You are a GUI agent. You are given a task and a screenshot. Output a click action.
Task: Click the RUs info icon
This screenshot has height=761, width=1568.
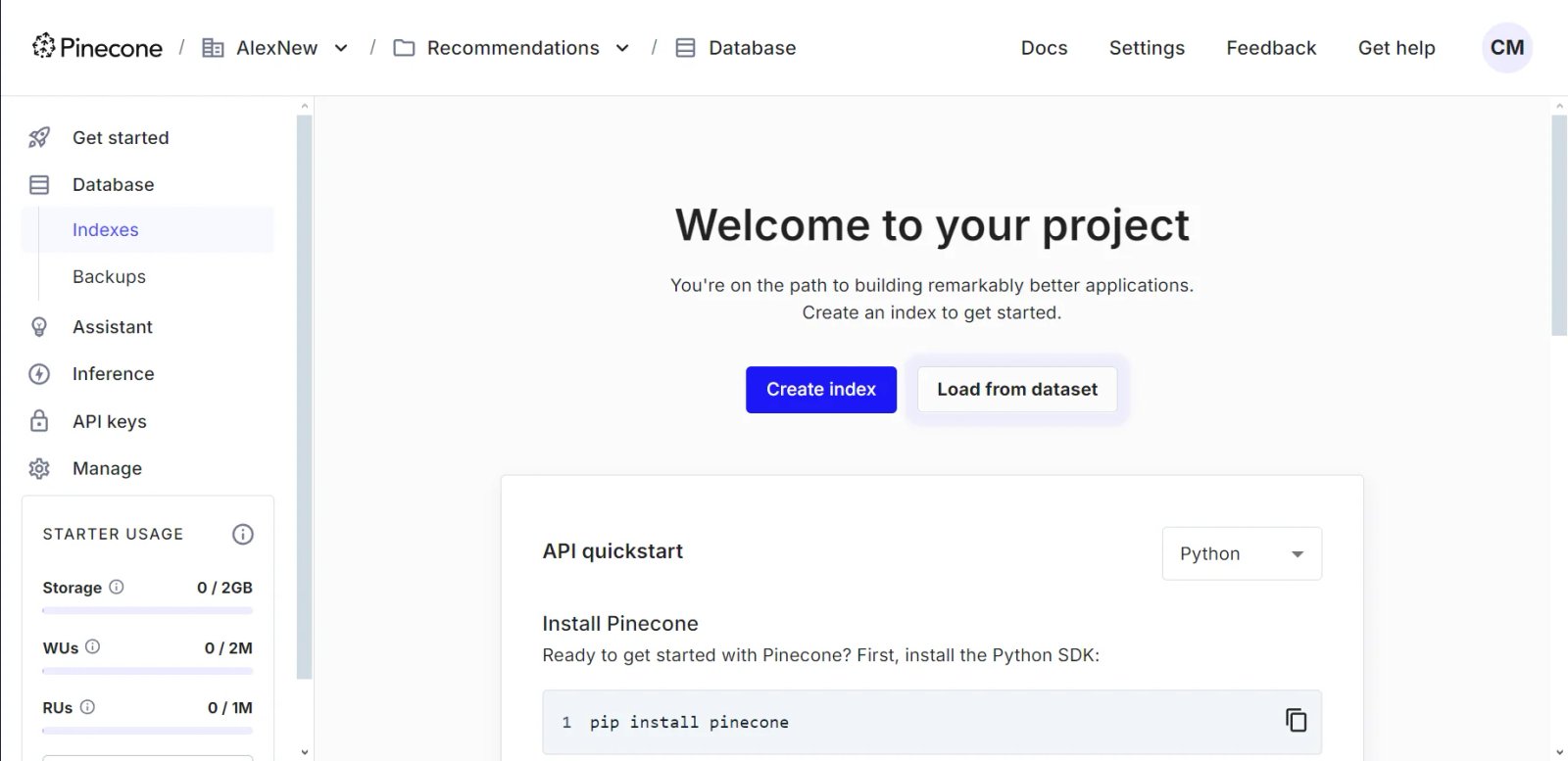(x=87, y=706)
